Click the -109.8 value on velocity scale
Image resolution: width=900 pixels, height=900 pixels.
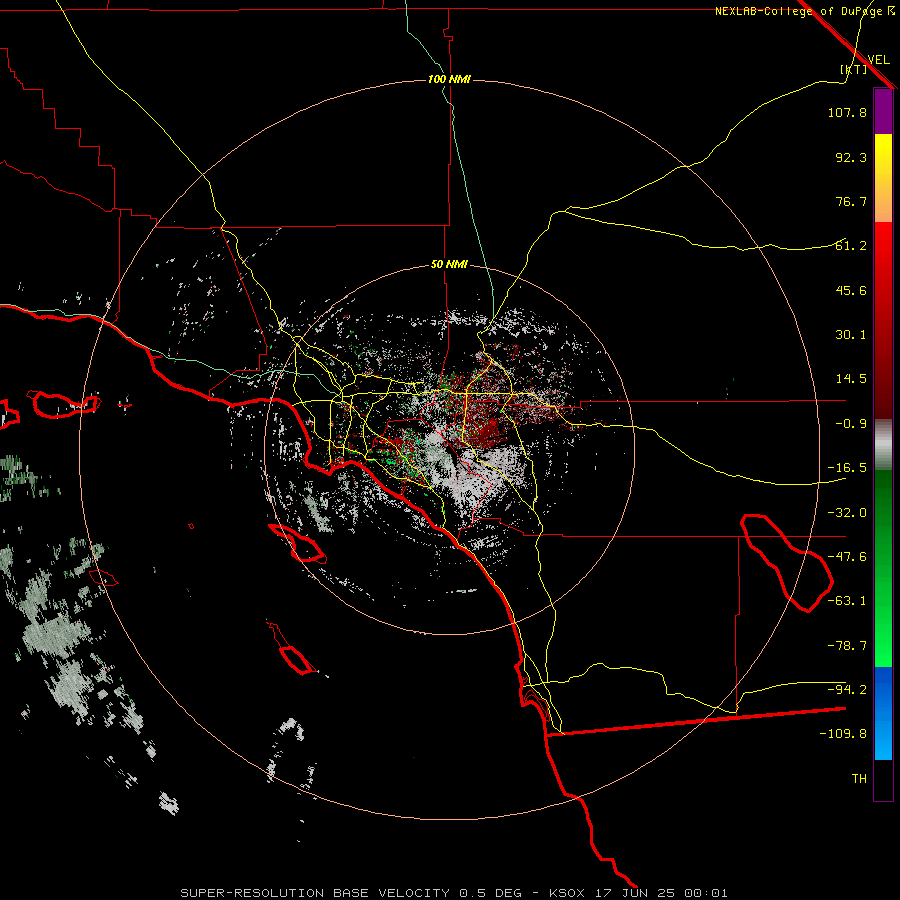(x=843, y=734)
